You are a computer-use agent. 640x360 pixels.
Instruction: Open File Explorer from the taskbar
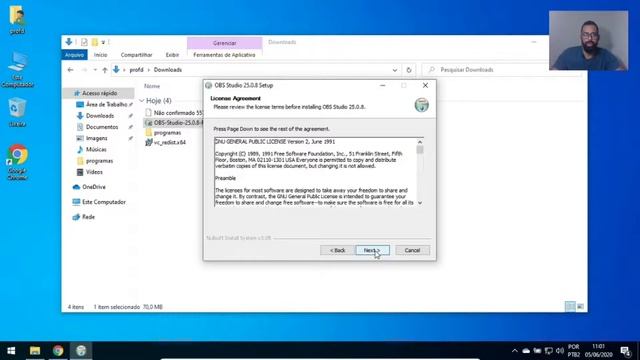coord(35,351)
